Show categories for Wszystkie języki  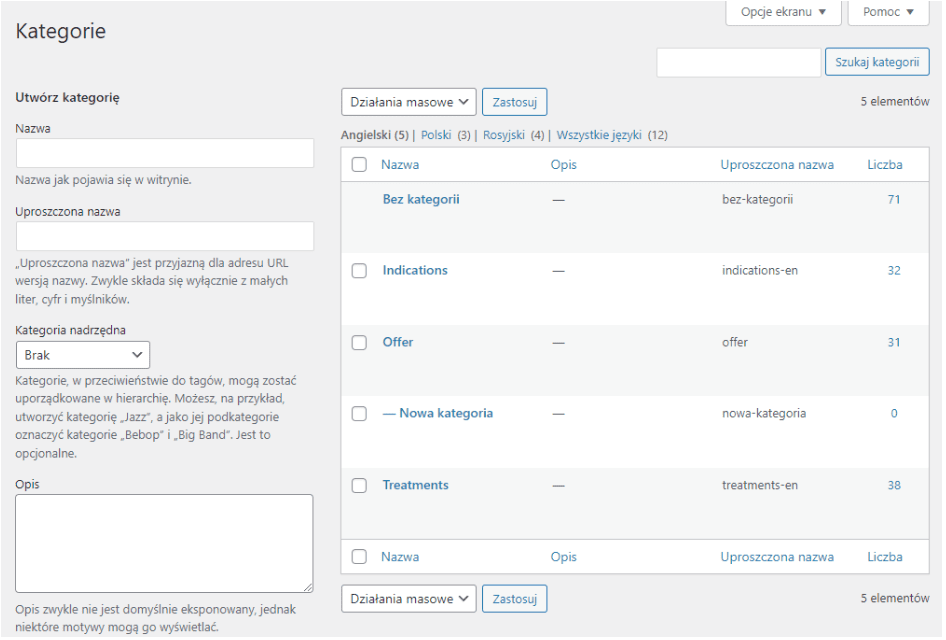599,135
